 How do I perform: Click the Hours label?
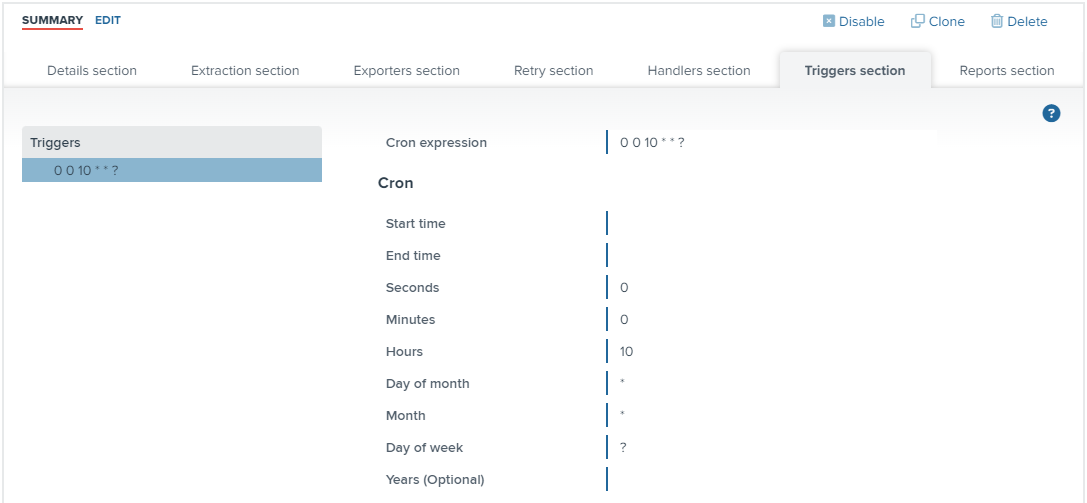[x=404, y=351]
